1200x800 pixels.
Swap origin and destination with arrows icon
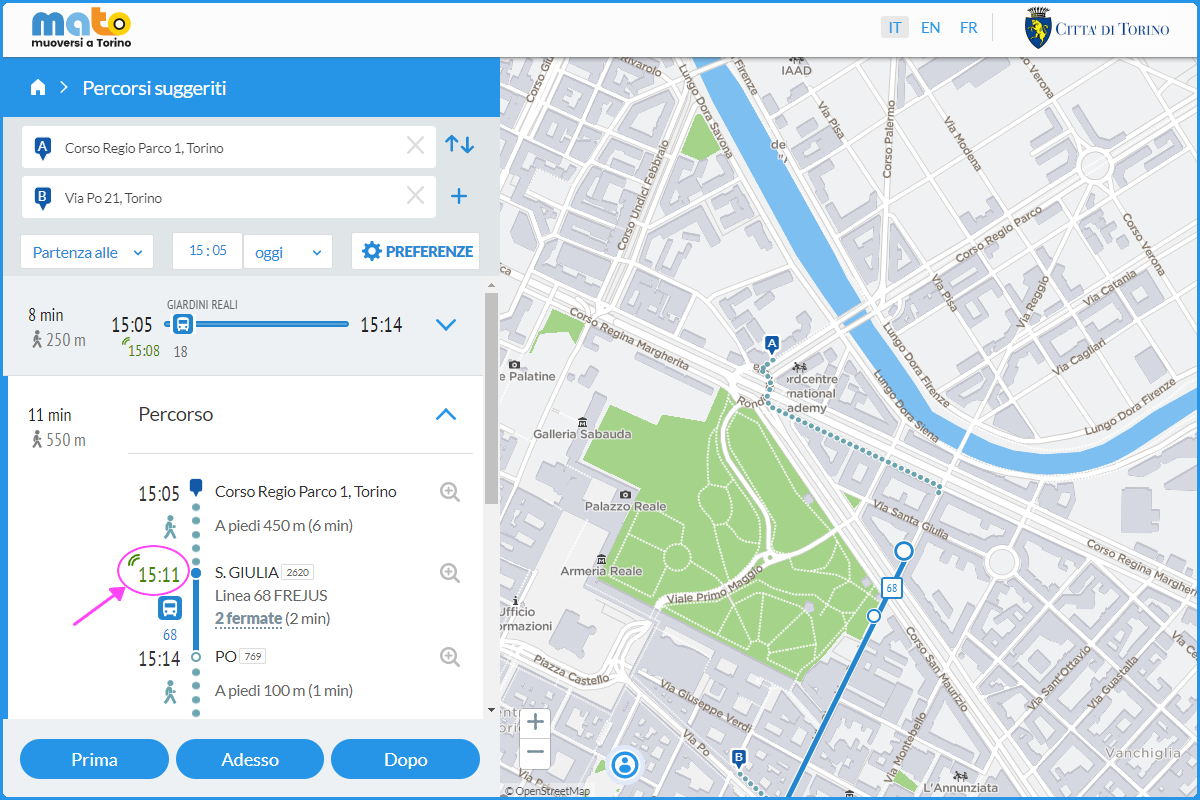point(459,145)
